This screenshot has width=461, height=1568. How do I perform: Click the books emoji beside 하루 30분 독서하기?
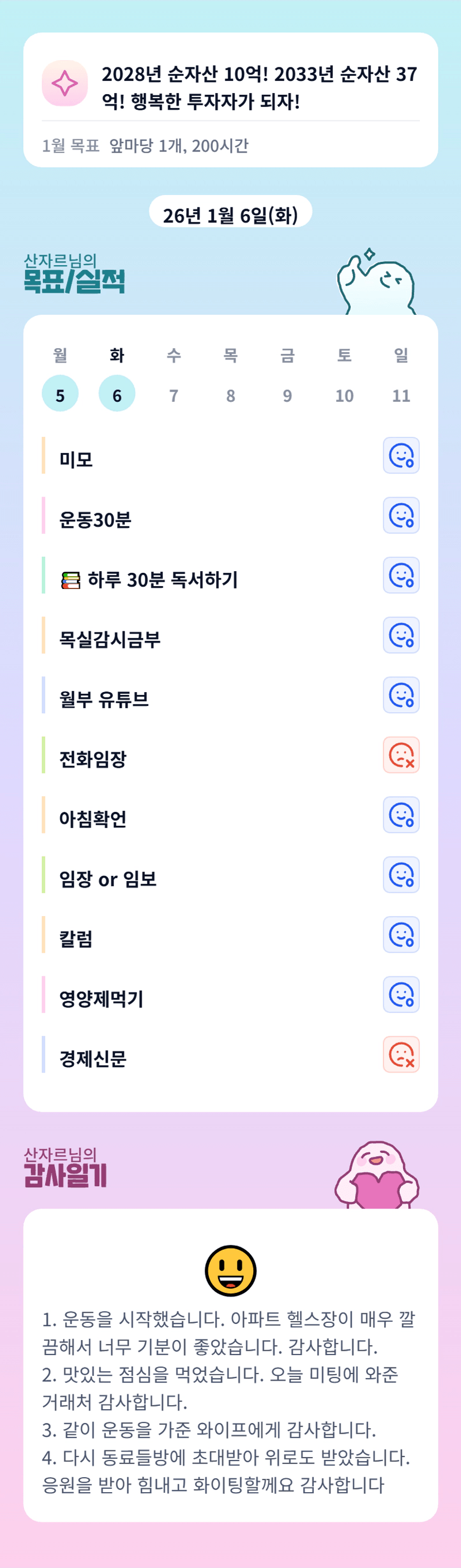pyautogui.click(x=71, y=580)
